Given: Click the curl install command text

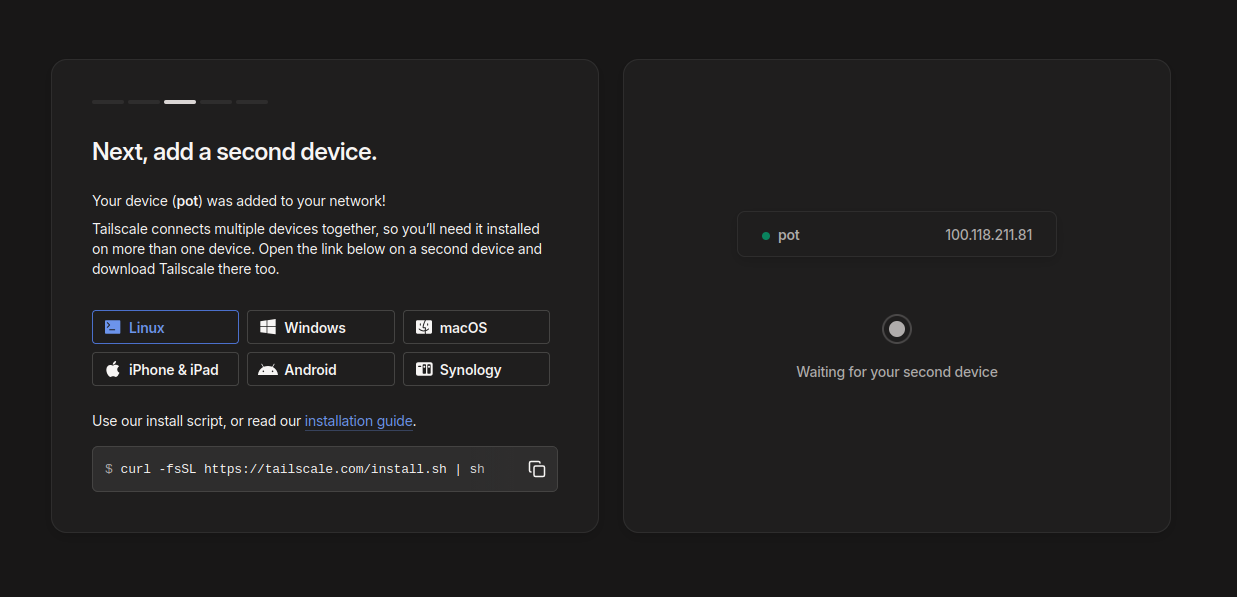Looking at the screenshot, I should [x=295, y=468].
